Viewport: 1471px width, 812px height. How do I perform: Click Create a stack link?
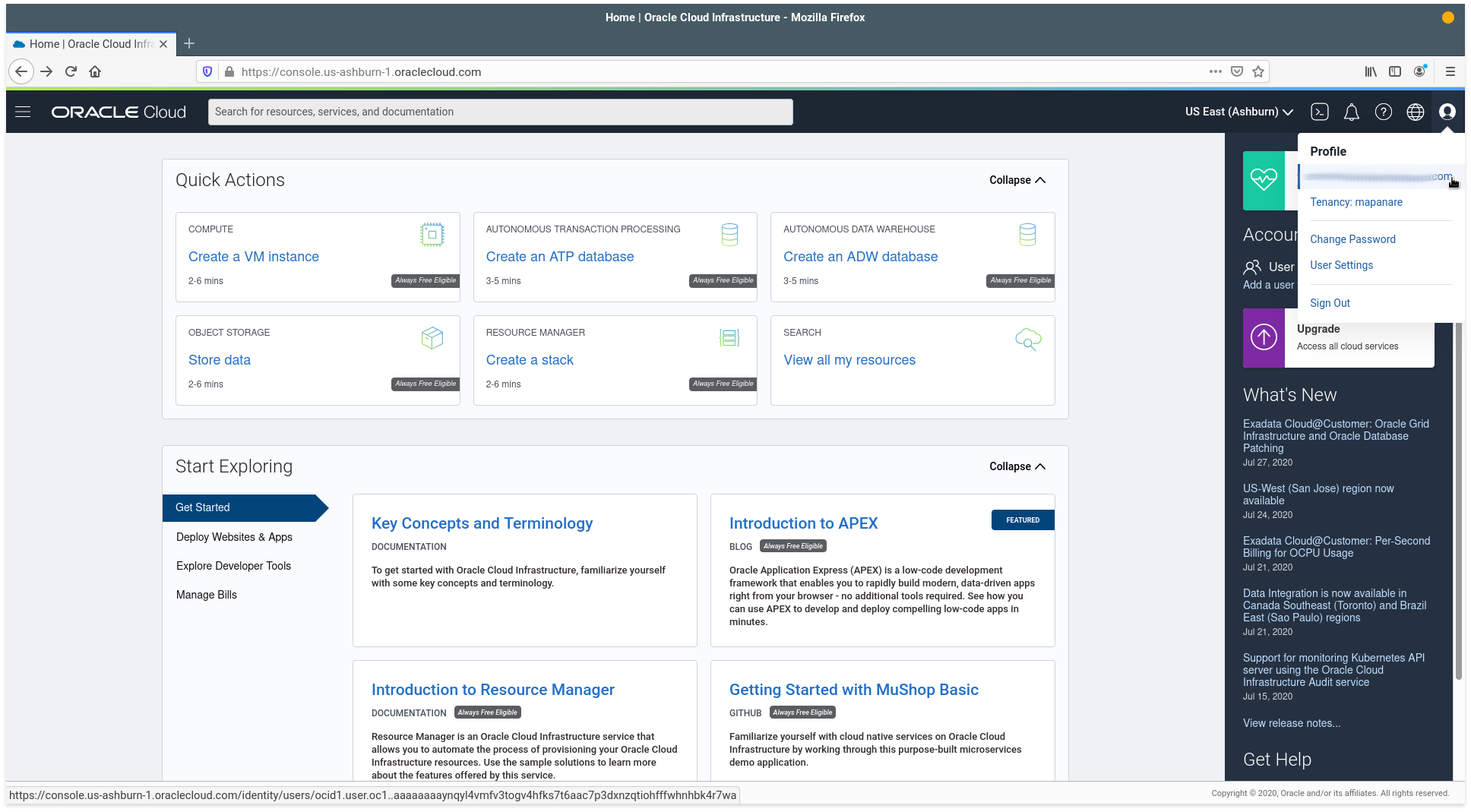click(530, 360)
